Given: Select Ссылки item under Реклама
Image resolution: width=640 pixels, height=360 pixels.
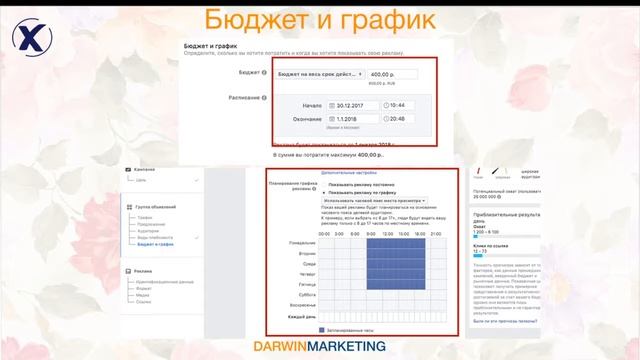Looking at the screenshot, I should (143, 302).
